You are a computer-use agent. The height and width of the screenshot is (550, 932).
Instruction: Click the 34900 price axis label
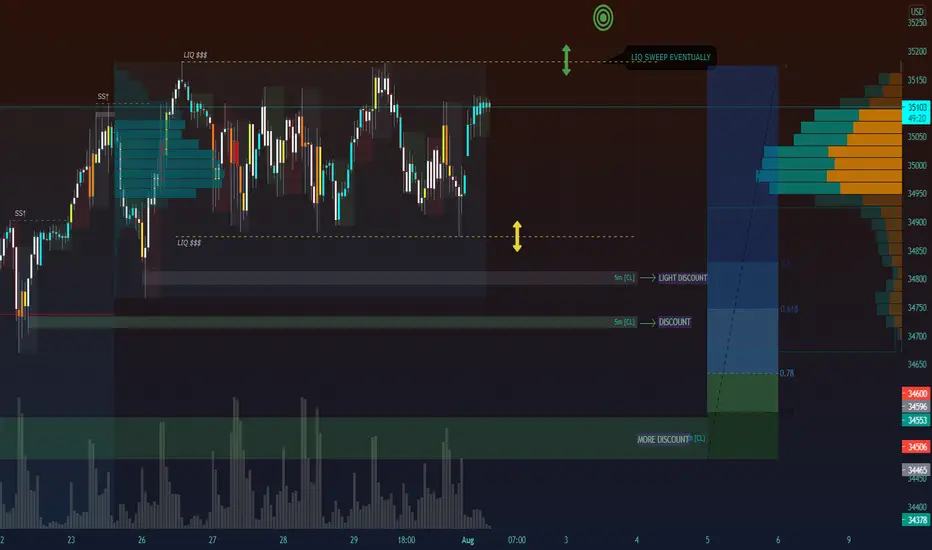pyautogui.click(x=917, y=222)
